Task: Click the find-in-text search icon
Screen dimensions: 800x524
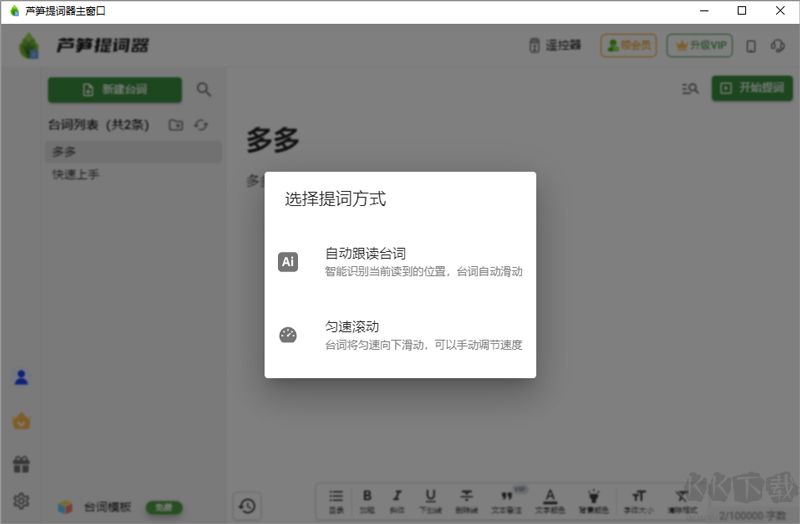Action: 690,89
